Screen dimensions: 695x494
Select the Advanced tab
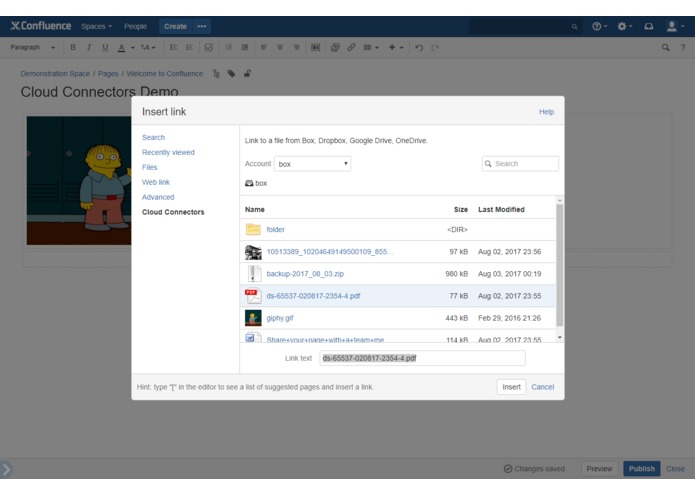(x=158, y=197)
